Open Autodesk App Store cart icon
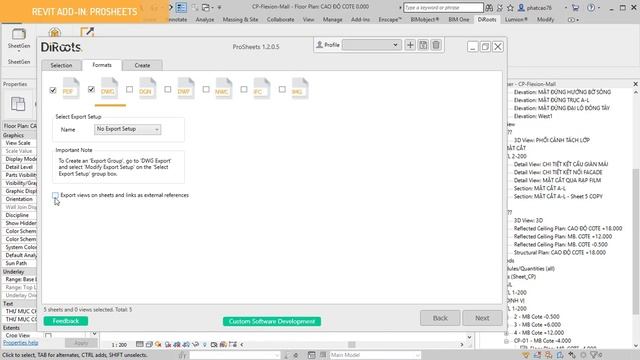This screenshot has height=360, width=640. pyautogui.click(x=575, y=7)
